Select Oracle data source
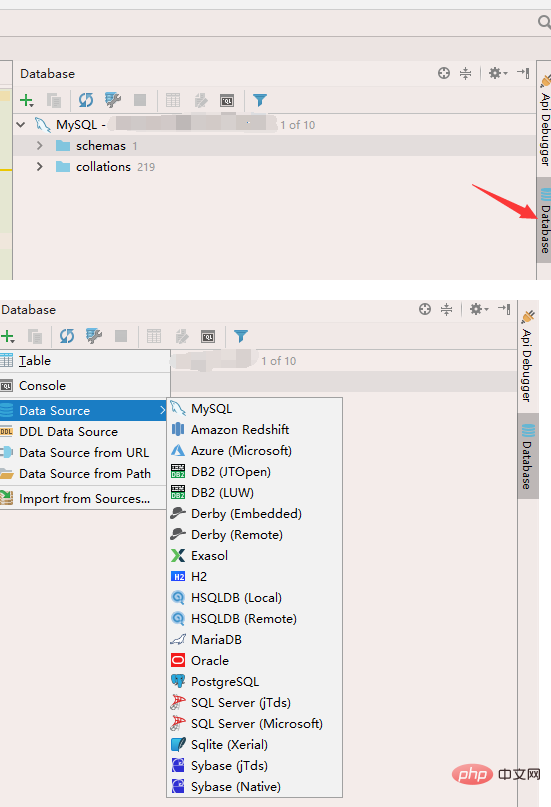551x807 pixels. click(255, 661)
